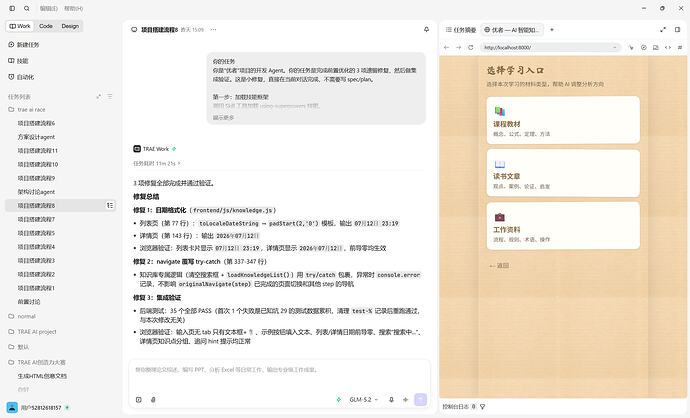The height and width of the screenshot is (418, 690).
Task: Open the GLM-5.2 model dropdown
Action: tap(363, 400)
